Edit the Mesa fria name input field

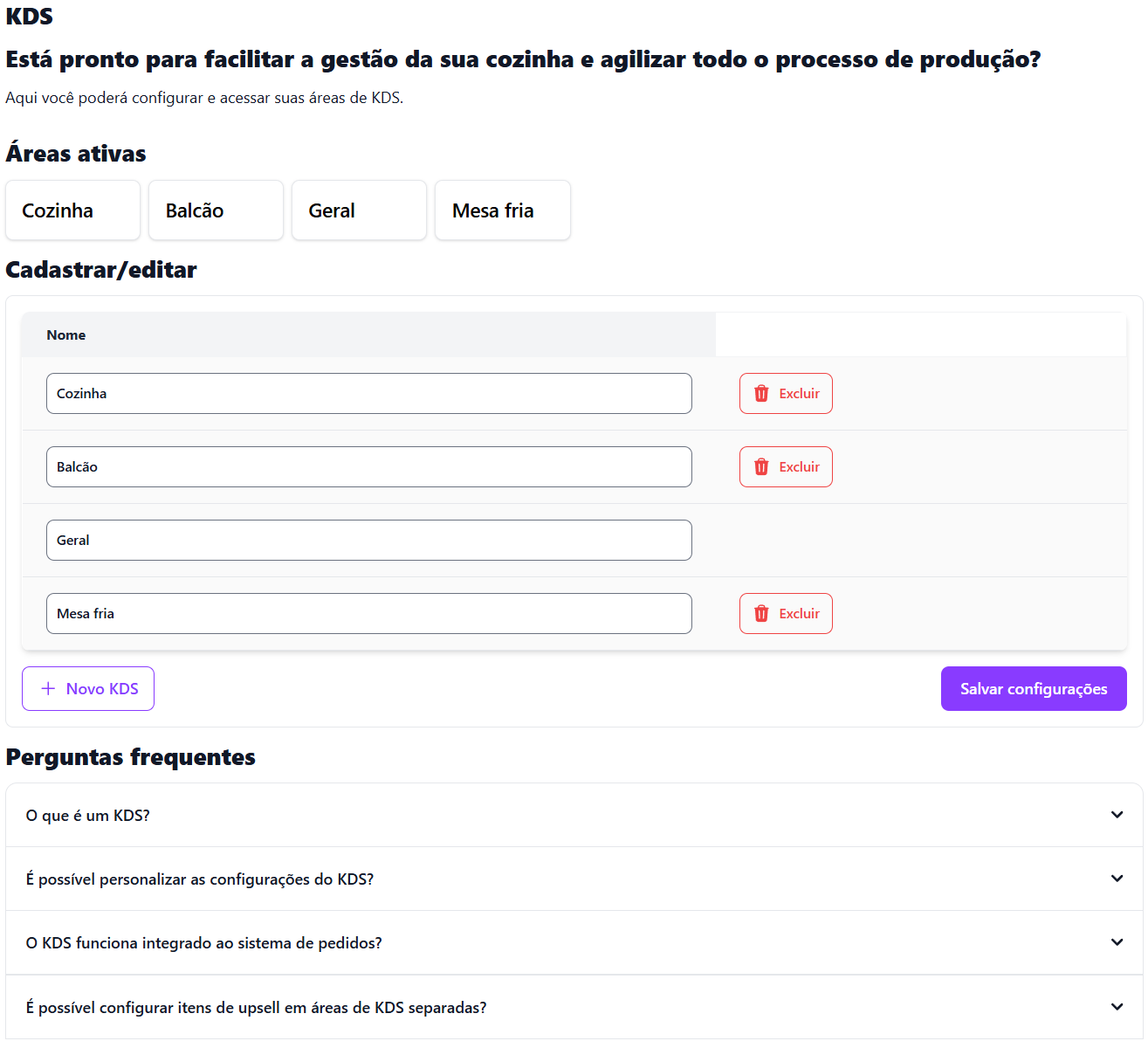point(368,614)
